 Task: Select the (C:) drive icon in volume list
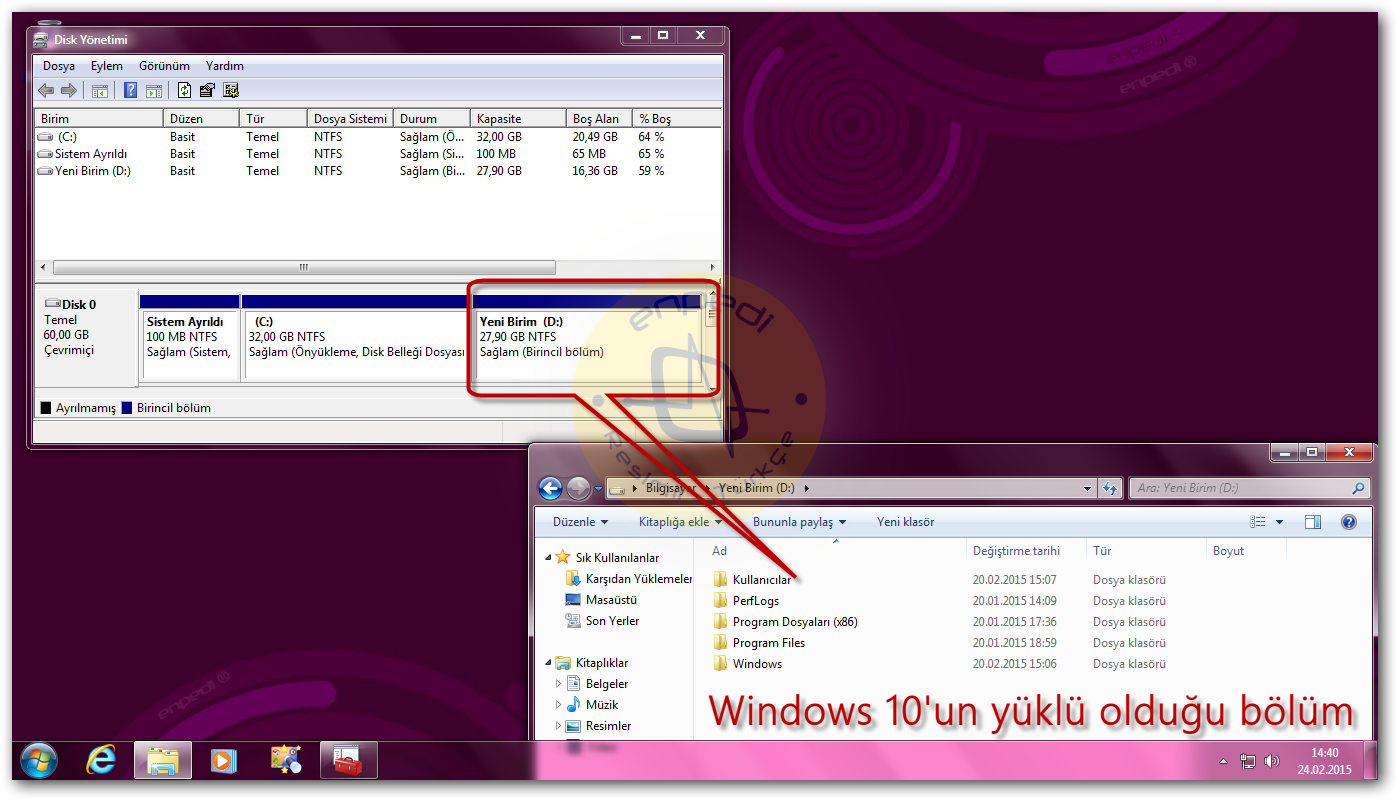46,137
